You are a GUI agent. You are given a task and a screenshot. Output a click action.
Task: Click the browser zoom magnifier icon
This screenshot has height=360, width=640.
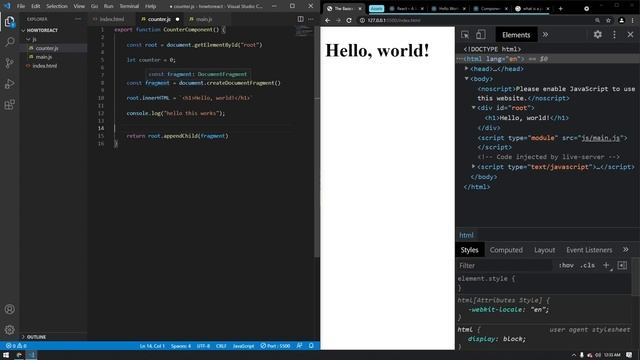[597, 20]
